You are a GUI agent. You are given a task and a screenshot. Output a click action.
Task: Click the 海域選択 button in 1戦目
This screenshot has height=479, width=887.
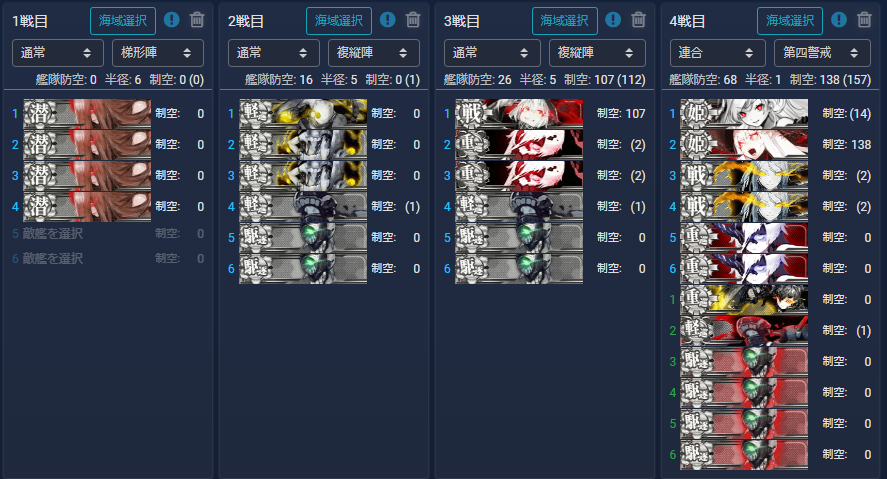(x=123, y=21)
